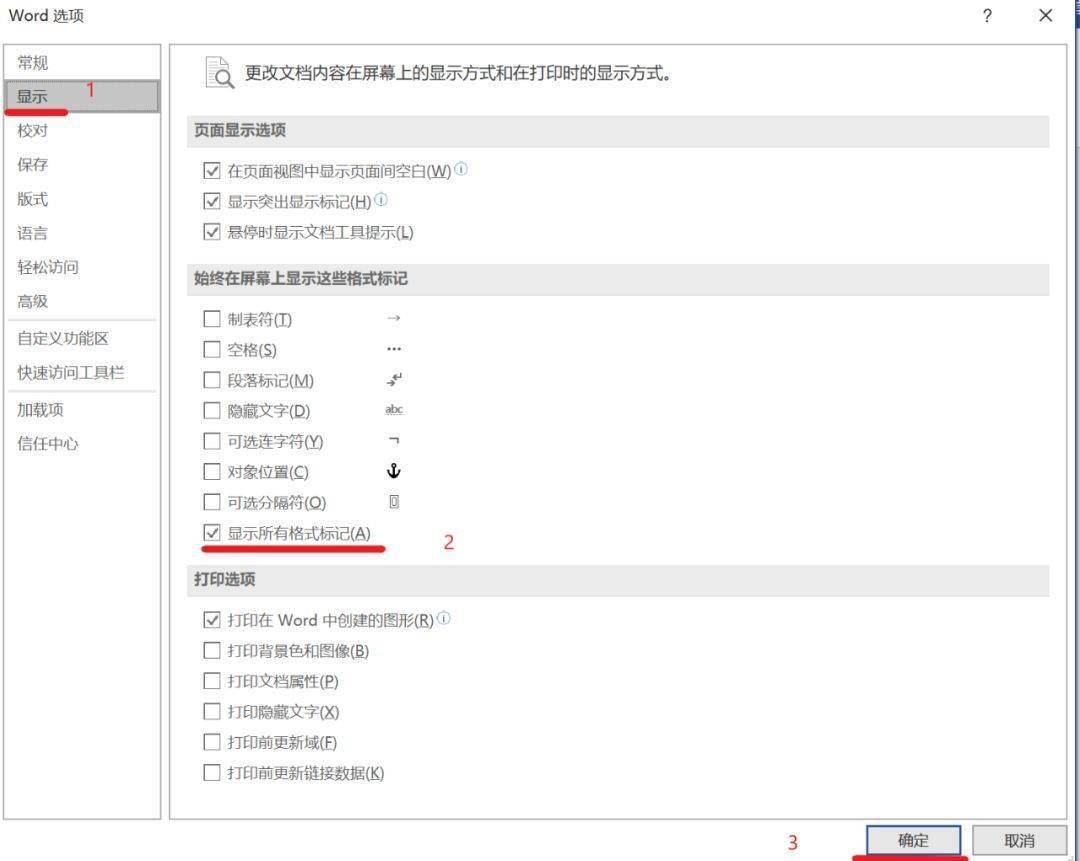Screen dimensions: 1080x861
Task: Click the info icon next to page whitespace option
Action: pyautogui.click(x=461, y=169)
